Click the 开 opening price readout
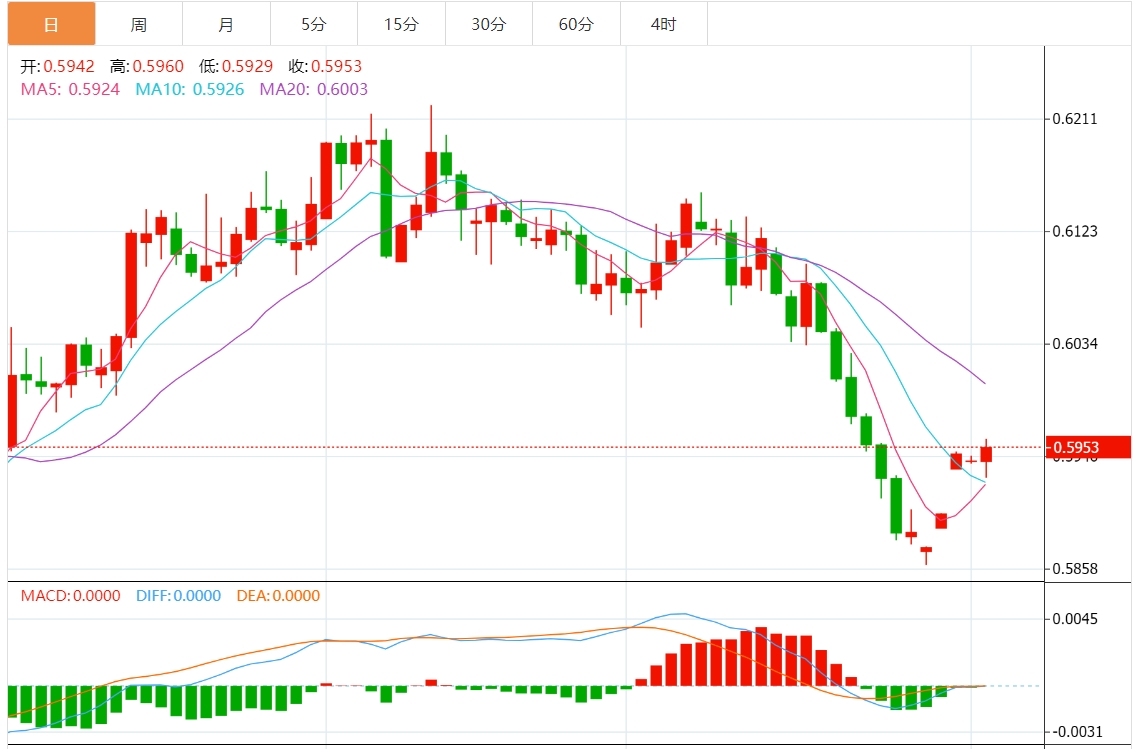The height and width of the screenshot is (749, 1141). click(x=58, y=67)
